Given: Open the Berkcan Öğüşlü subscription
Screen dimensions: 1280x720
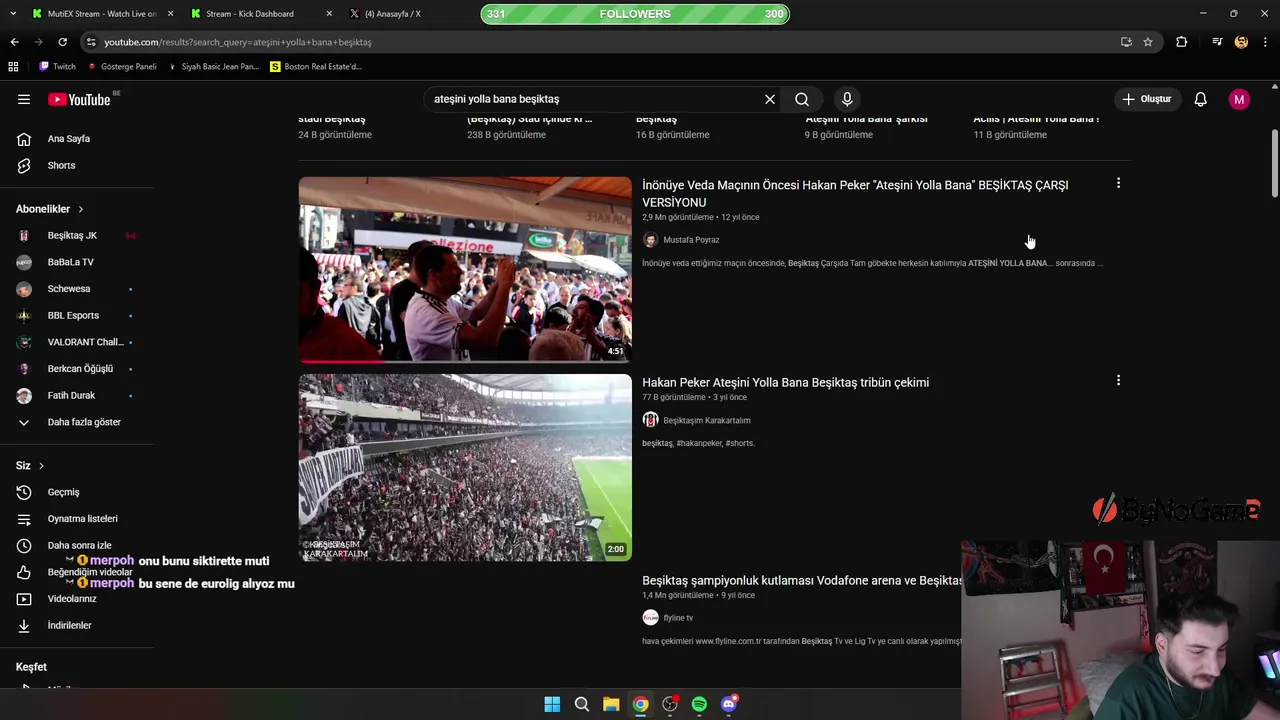Looking at the screenshot, I should pos(78,369).
